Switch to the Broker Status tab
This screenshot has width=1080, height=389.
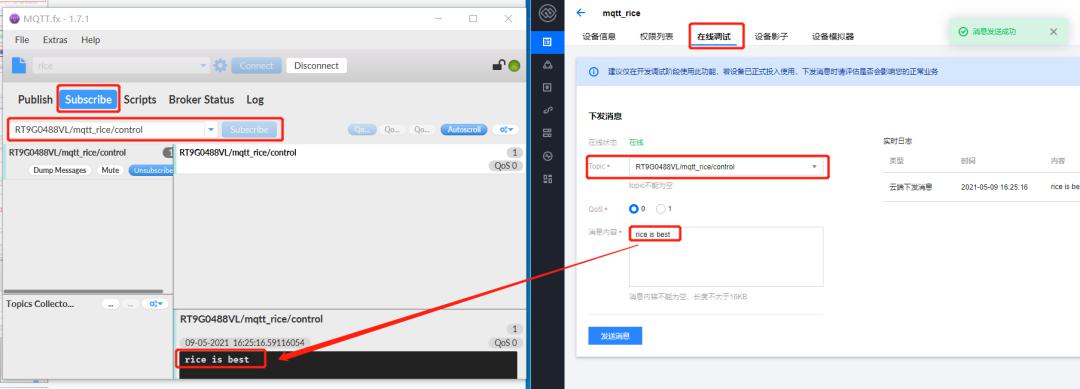tap(201, 99)
